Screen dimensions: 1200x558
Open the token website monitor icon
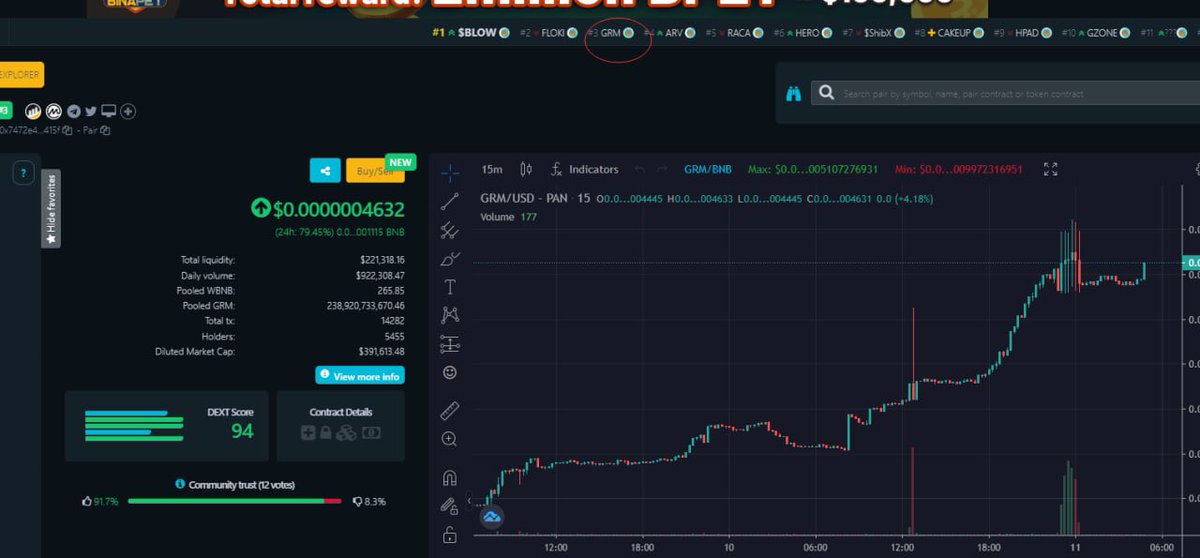point(109,111)
